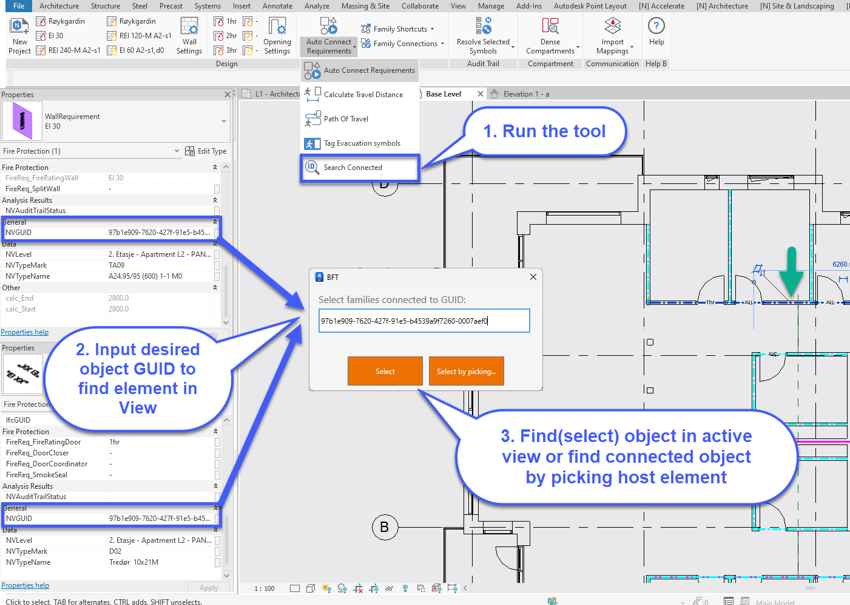Click reveal hidden elements lightbulb icon
Image resolution: width=850 pixels, height=605 pixels.
click(405, 588)
